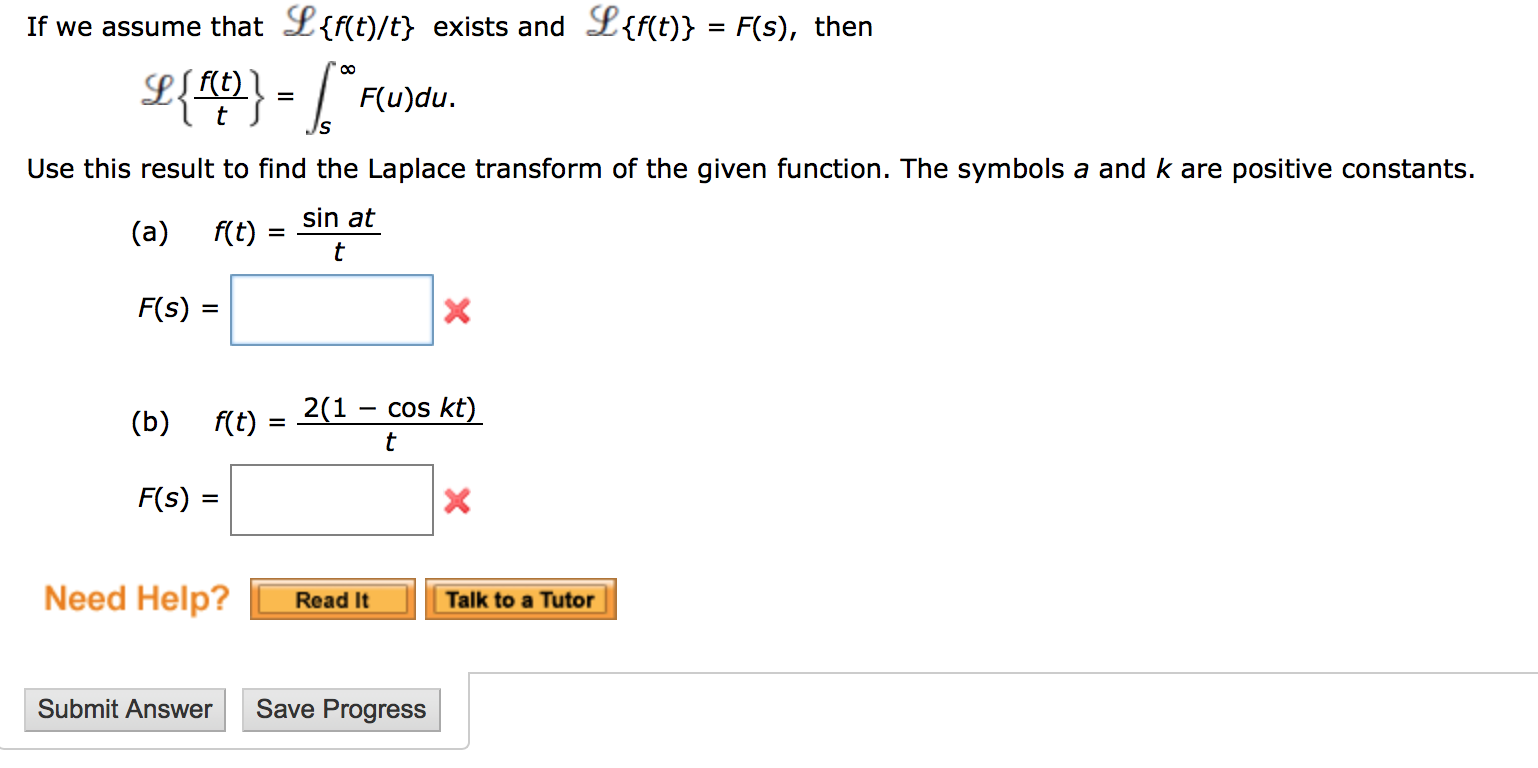Select the answer box for part (b)

click(332, 499)
